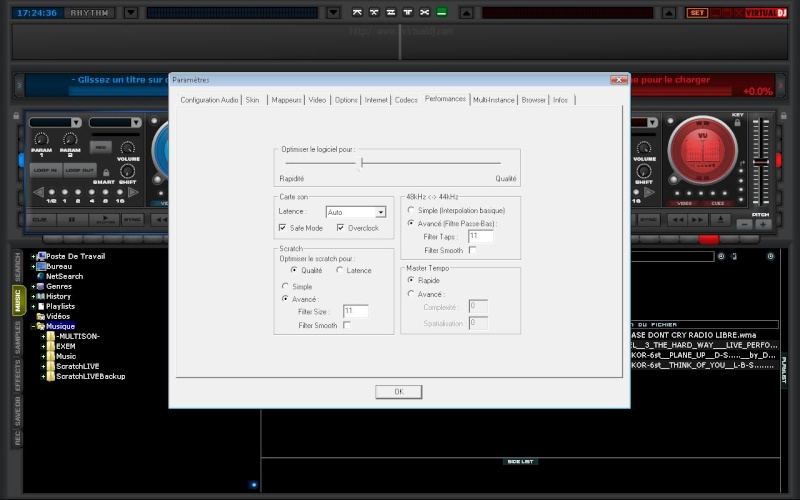
Task: Click the right deck pitch fader
Action: coord(761,162)
